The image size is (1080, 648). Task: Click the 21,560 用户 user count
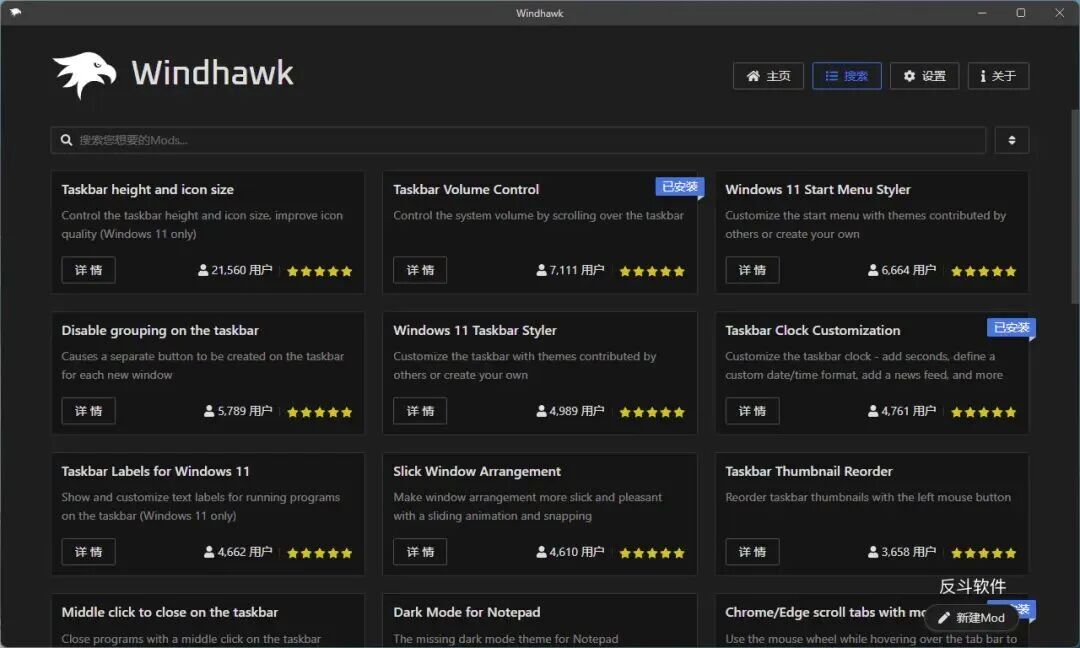[x=235, y=270]
